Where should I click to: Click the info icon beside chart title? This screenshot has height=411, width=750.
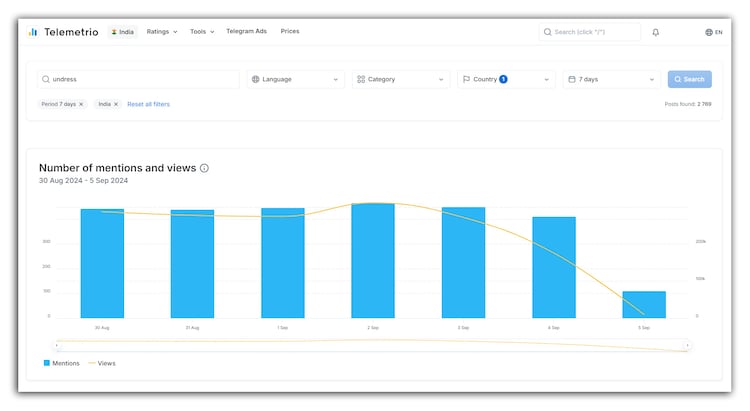[x=204, y=168]
